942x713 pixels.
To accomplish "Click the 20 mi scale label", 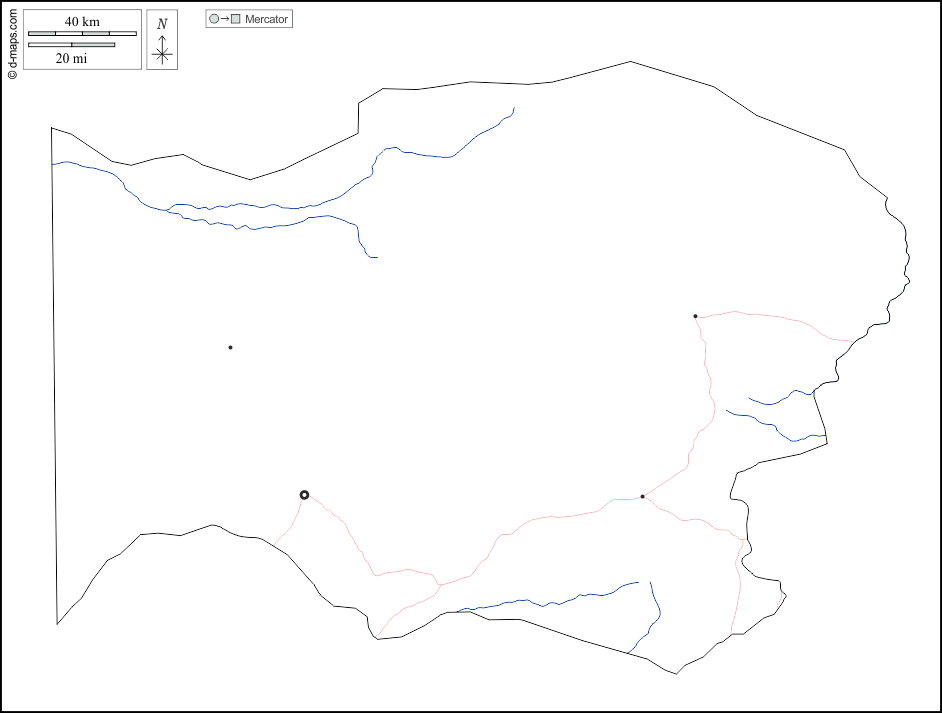I will [71, 59].
